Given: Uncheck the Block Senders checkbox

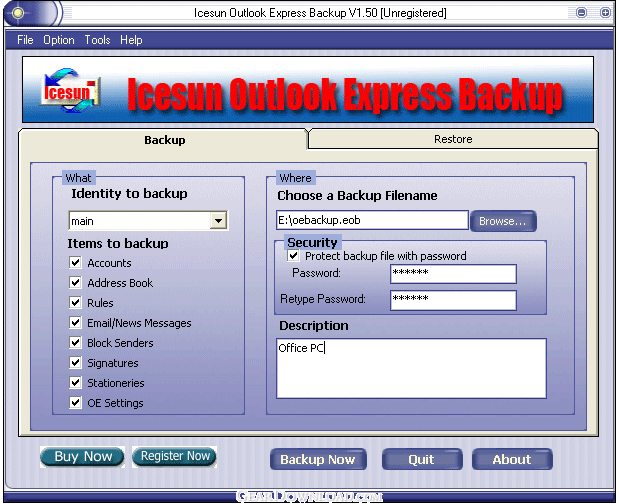Looking at the screenshot, I should (x=75, y=343).
